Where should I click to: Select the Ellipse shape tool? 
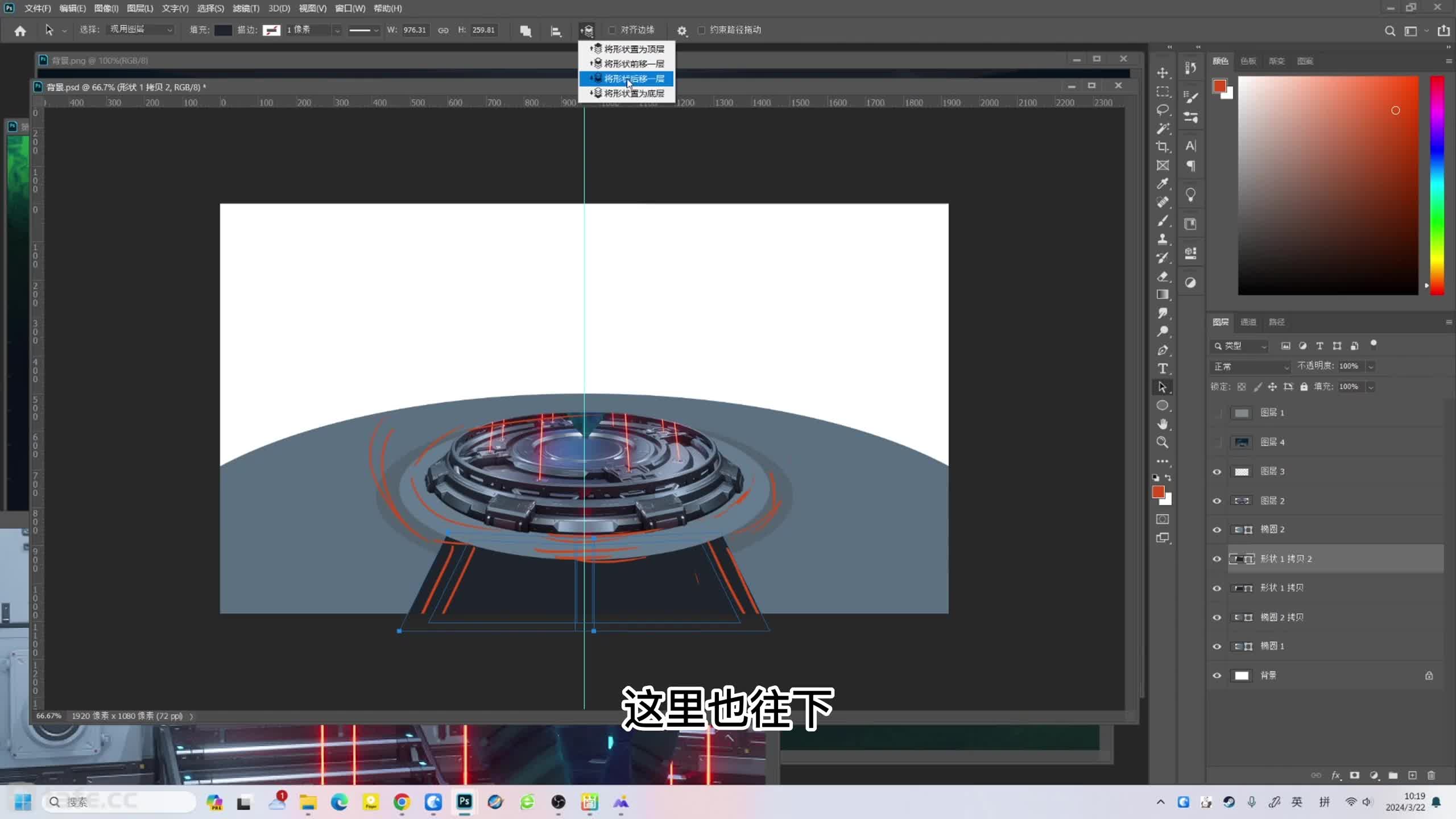[1163, 406]
